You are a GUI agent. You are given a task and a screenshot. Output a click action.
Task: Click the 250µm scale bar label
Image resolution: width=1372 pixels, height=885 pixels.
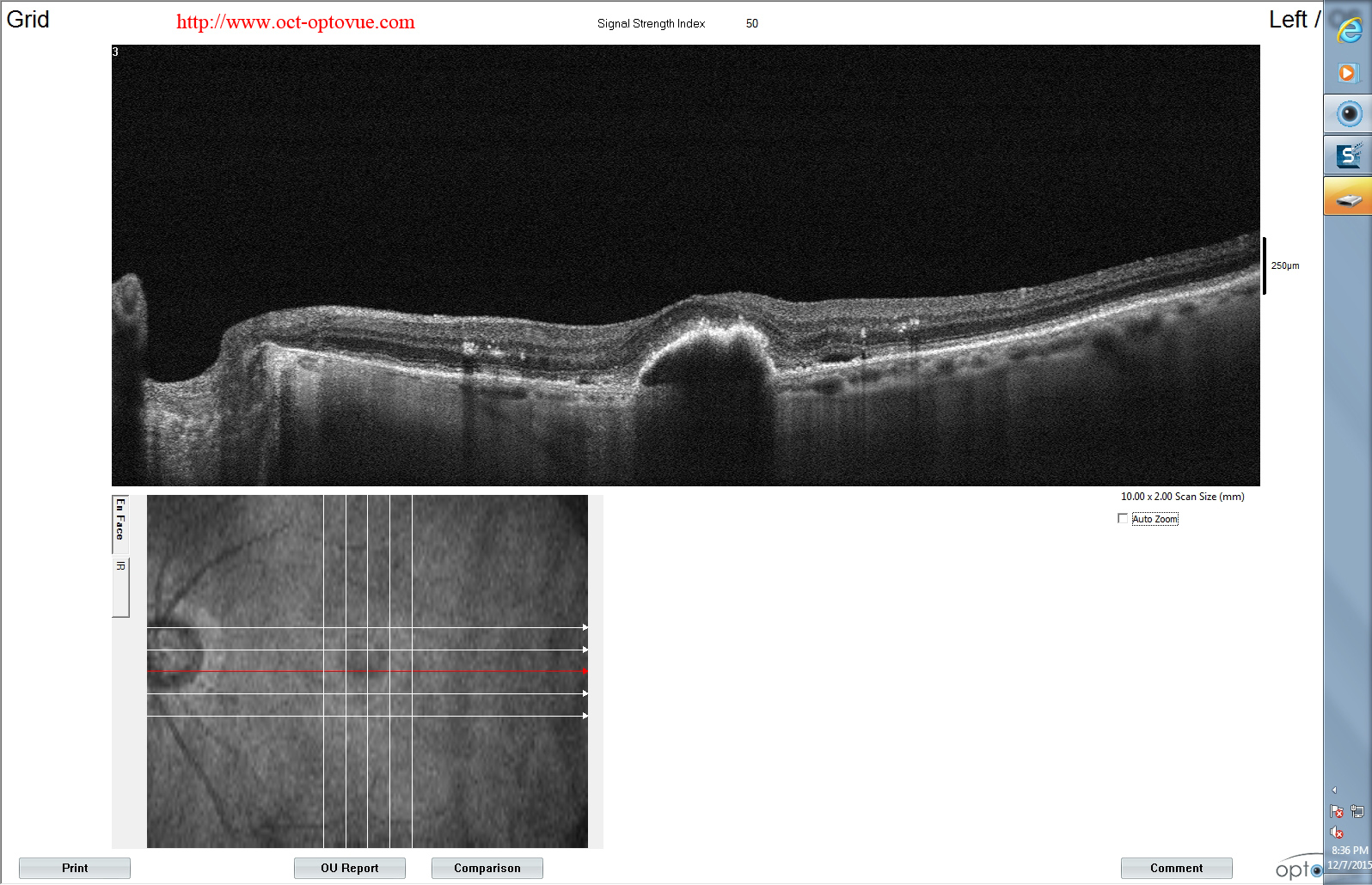1285,265
